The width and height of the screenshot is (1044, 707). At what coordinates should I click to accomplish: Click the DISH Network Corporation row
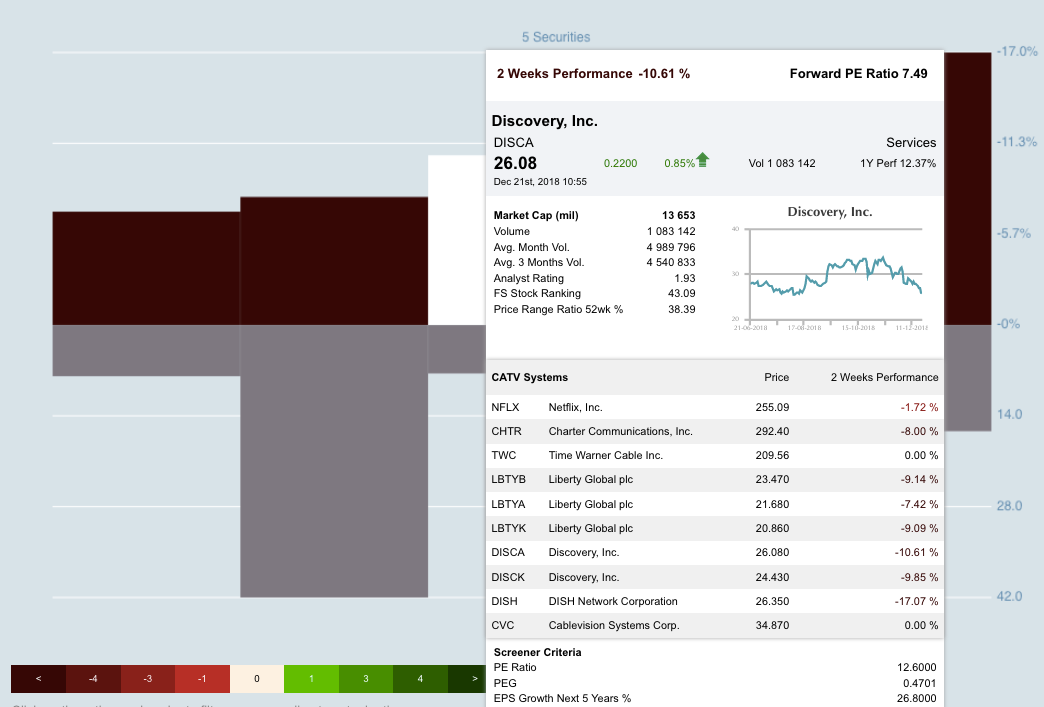714,601
